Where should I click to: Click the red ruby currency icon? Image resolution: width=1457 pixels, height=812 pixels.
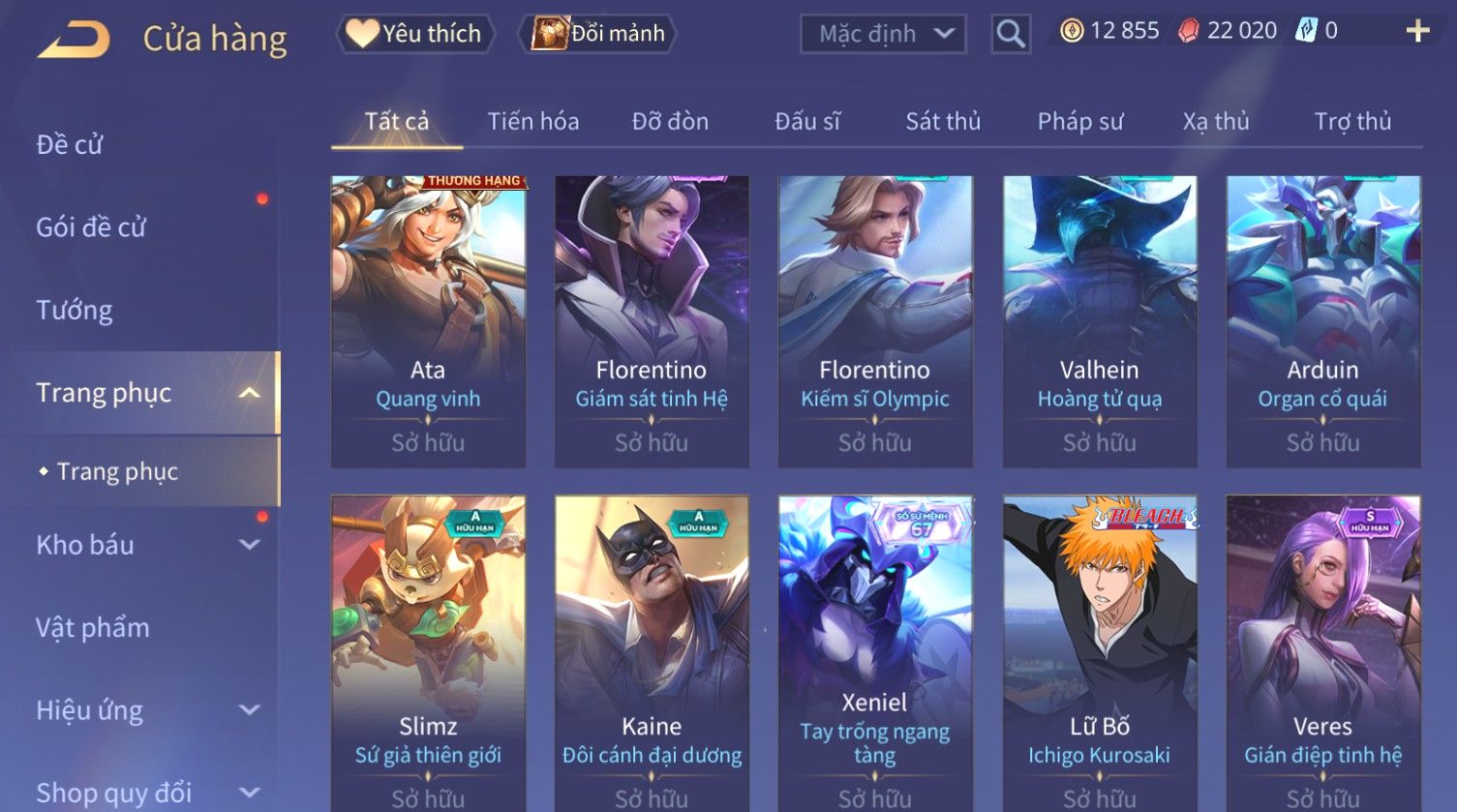pyautogui.click(x=1188, y=31)
